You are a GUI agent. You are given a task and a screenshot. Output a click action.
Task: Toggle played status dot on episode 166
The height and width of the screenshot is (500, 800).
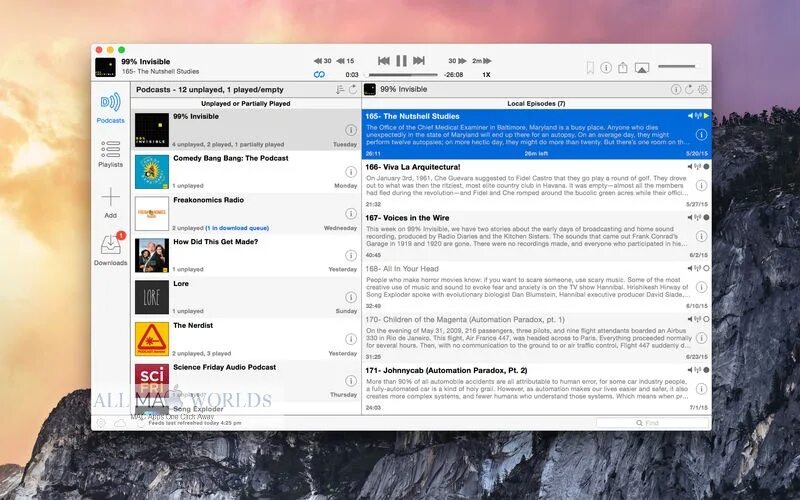pos(707,167)
